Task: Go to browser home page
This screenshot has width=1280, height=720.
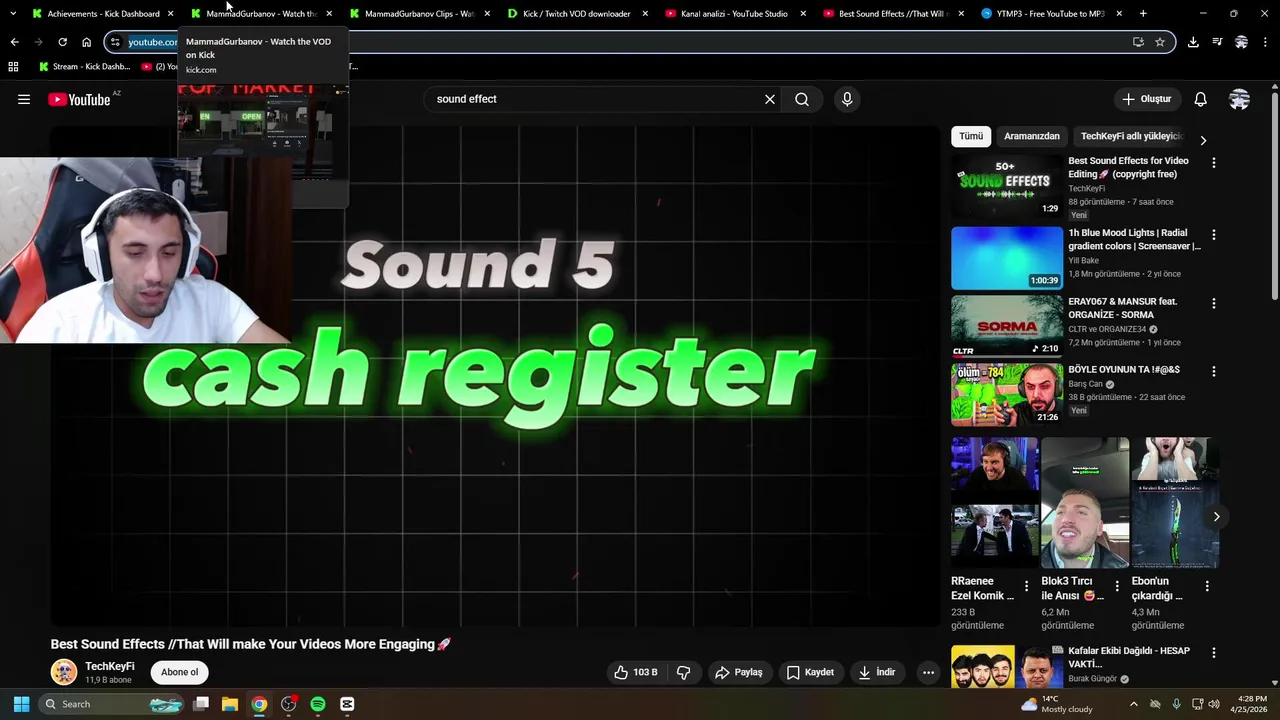Action: [x=86, y=42]
